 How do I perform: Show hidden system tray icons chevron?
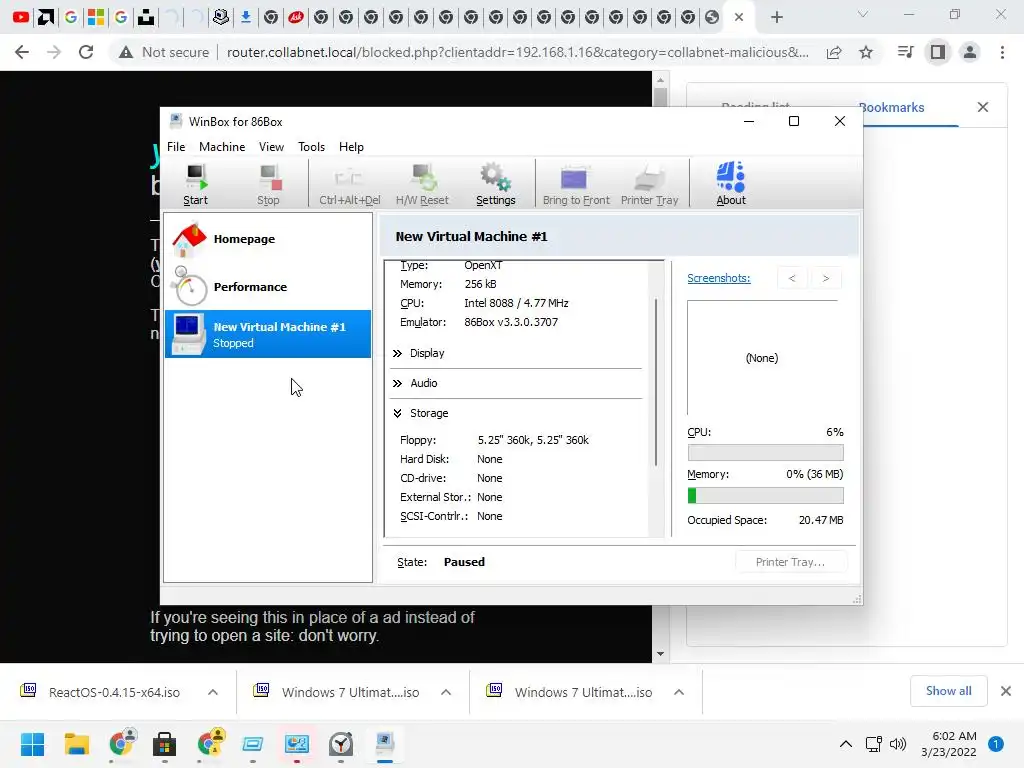tap(846, 744)
